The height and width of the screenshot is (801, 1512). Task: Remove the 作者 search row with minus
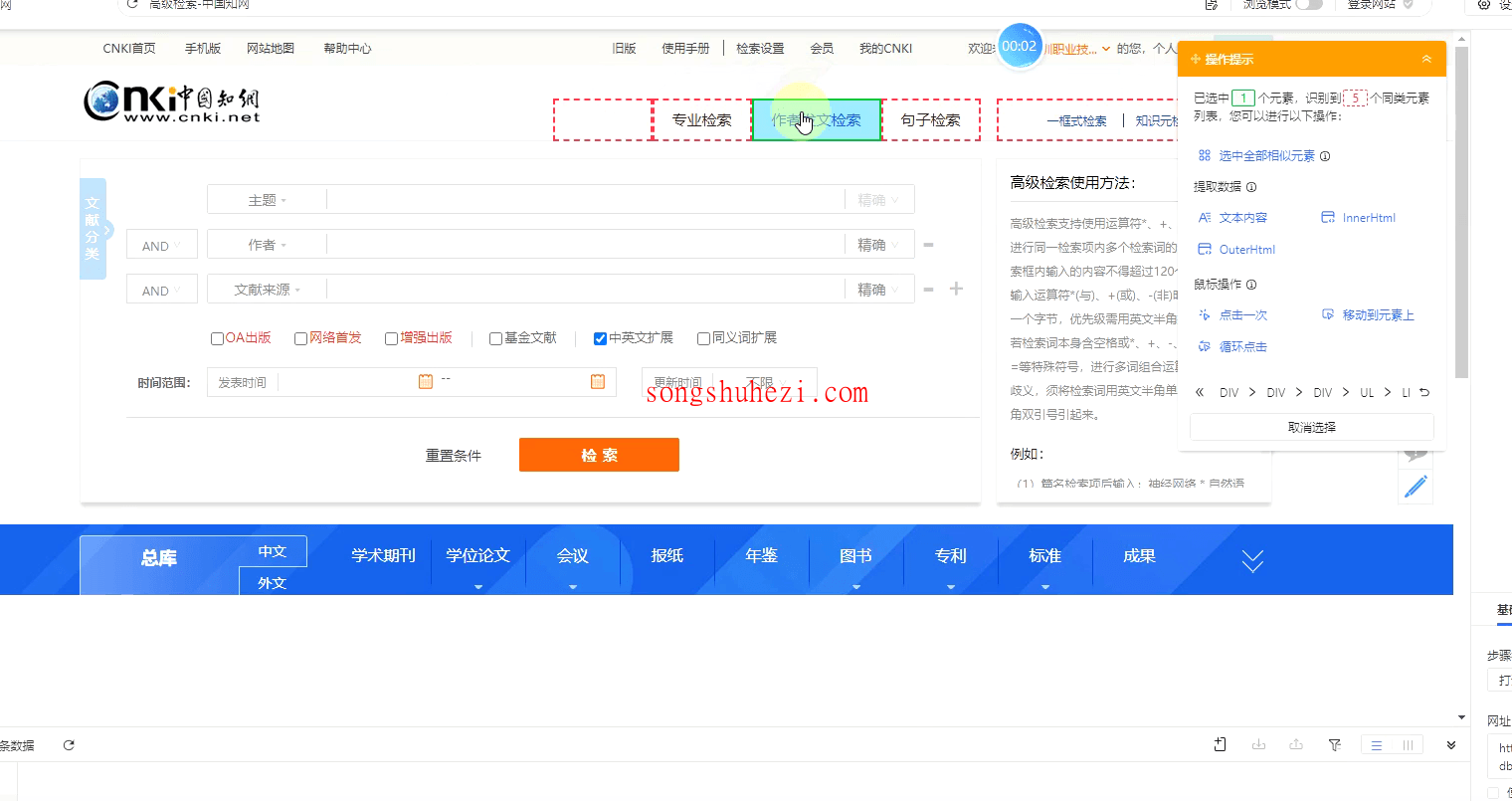click(928, 245)
